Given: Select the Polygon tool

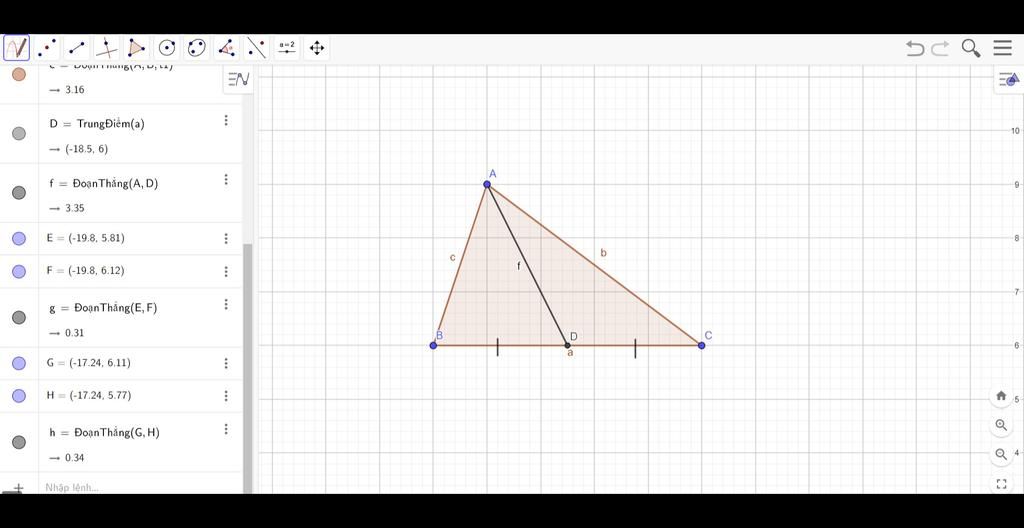Looking at the screenshot, I should pos(136,48).
